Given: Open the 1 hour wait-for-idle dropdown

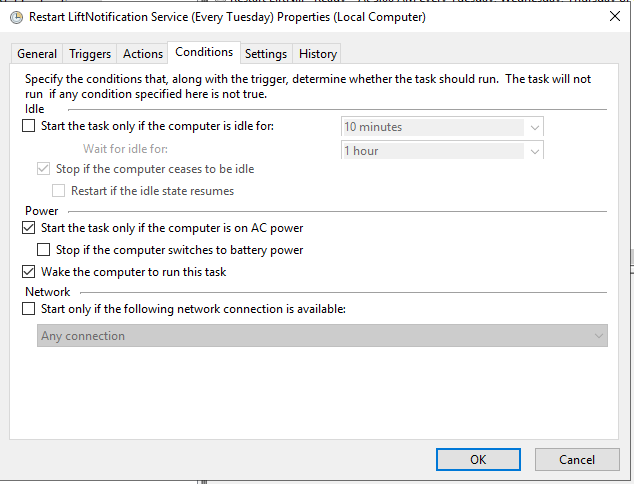Looking at the screenshot, I should (442, 150).
